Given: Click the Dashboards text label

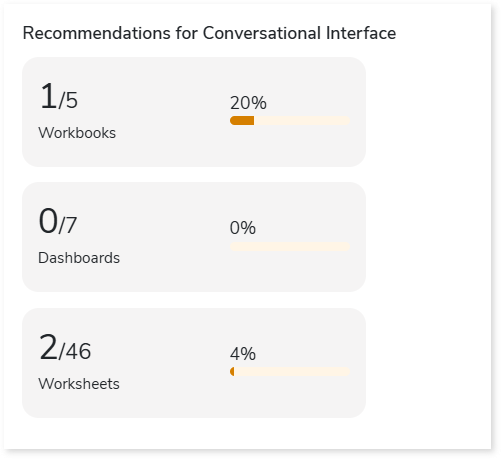Looking at the screenshot, I should click(x=79, y=258).
